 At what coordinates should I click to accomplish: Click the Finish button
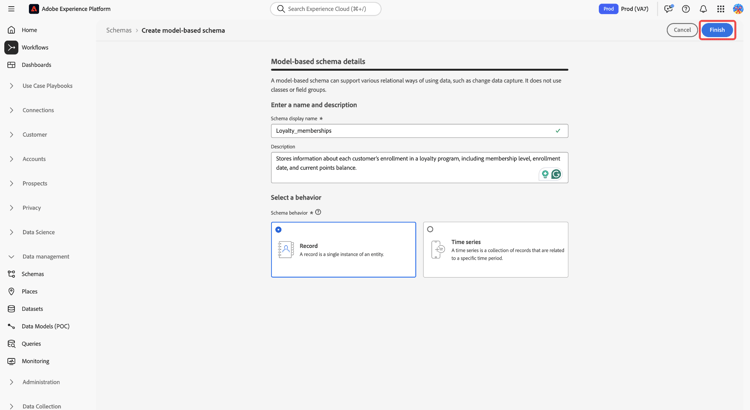[717, 30]
